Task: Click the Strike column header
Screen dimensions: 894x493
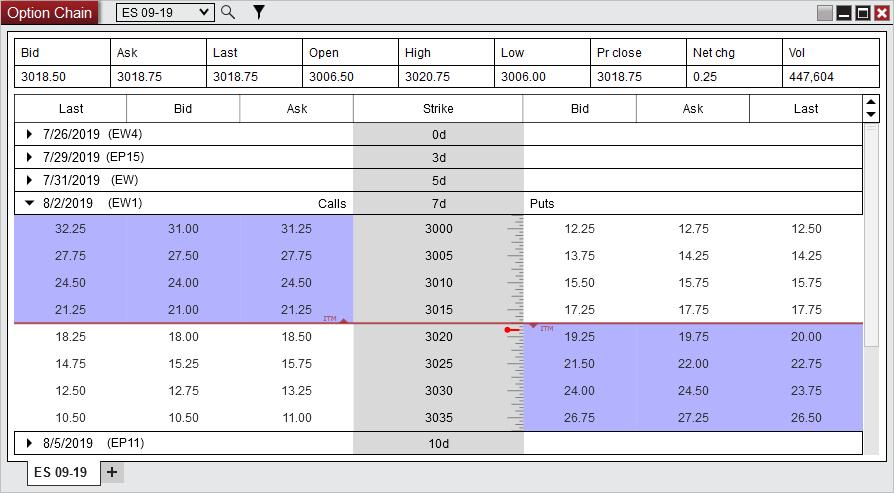Action: 438,109
